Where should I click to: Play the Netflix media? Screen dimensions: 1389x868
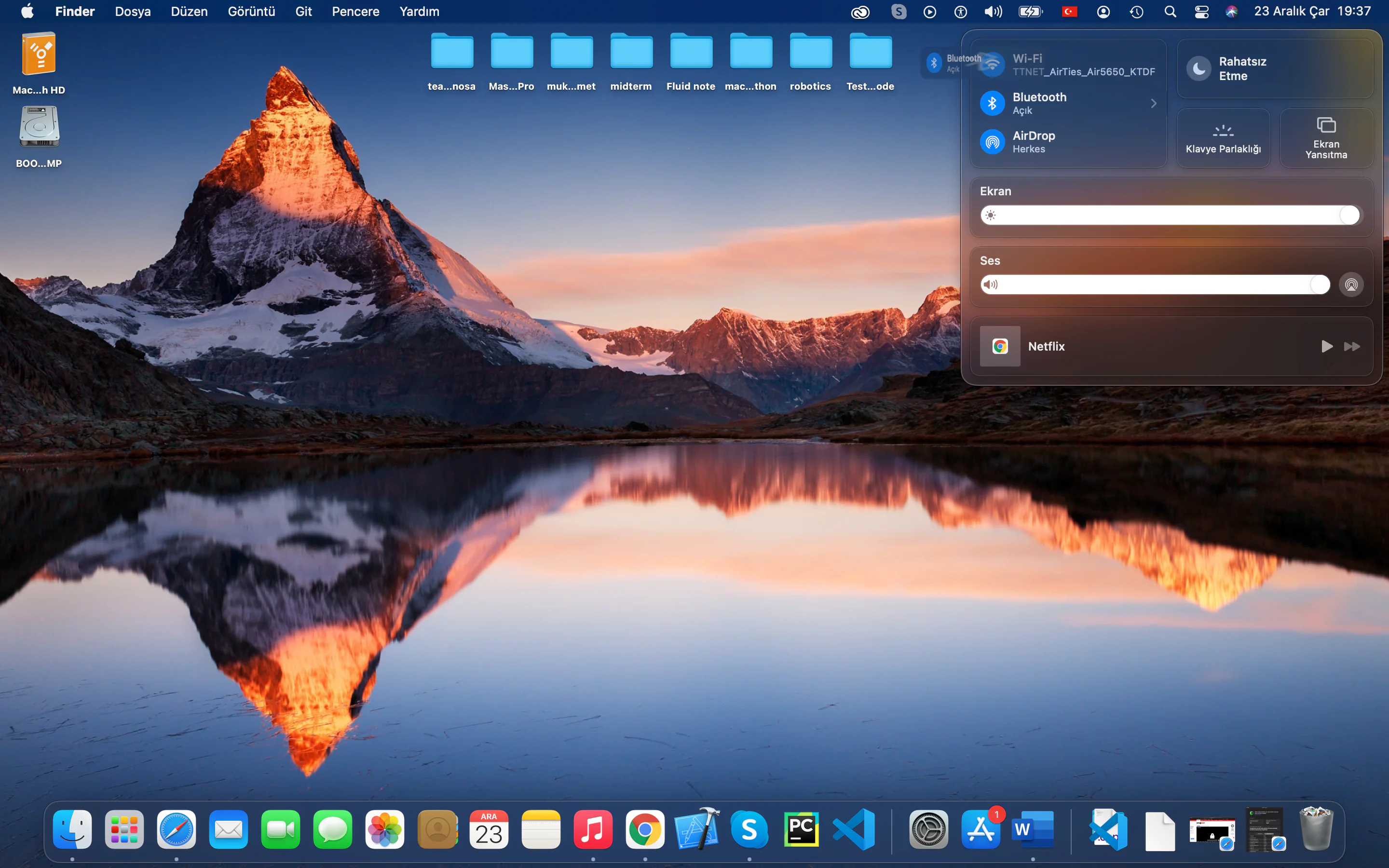(x=1326, y=346)
